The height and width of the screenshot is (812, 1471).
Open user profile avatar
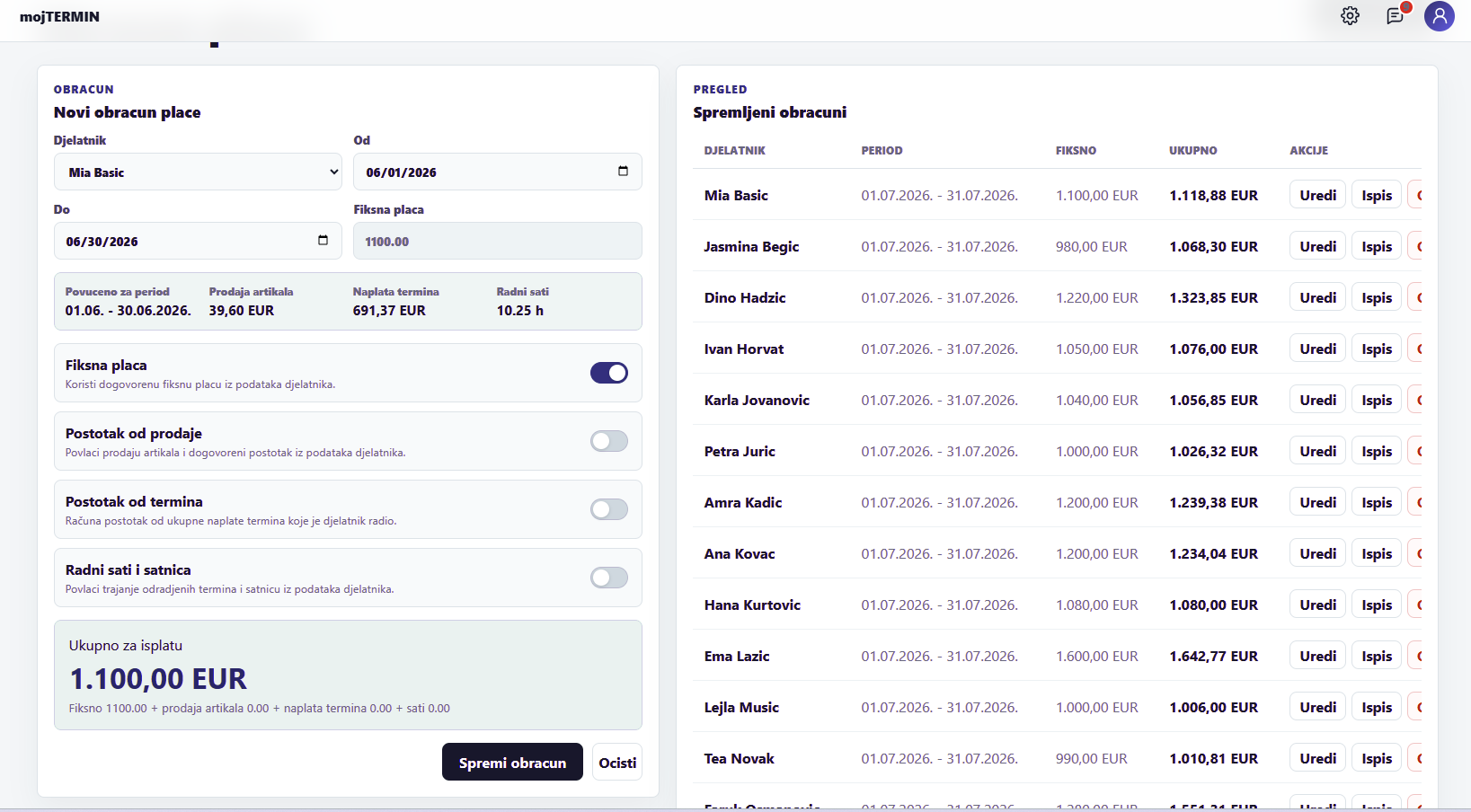pos(1440,16)
